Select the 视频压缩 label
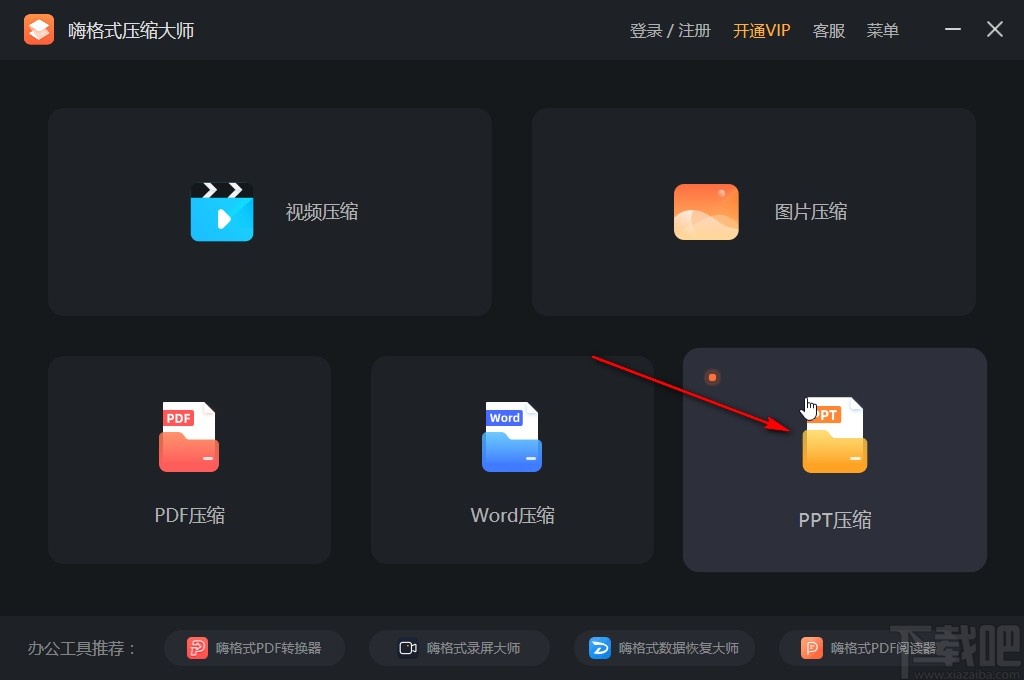 point(322,212)
